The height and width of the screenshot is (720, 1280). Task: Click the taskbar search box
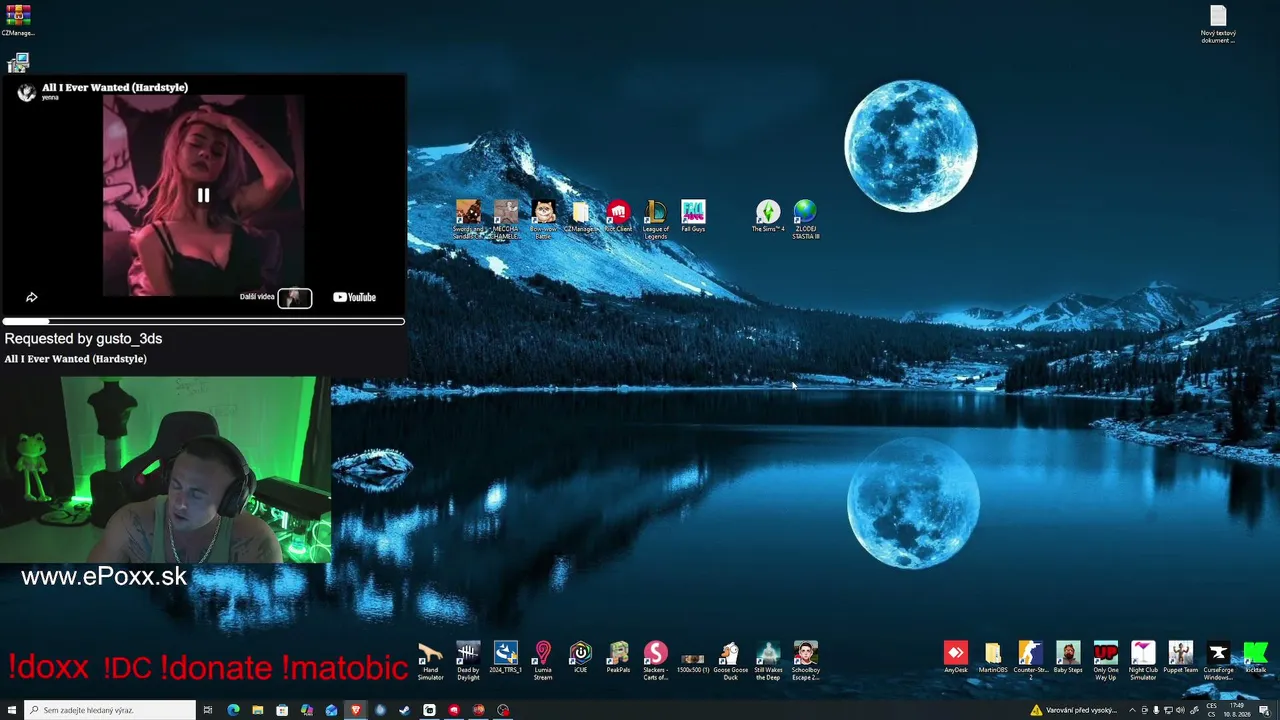109,710
